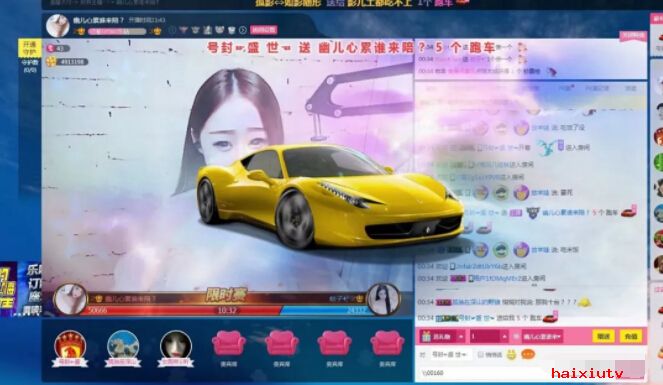Open the yellow smiley emoji picker
The image size is (663, 385).
click(x=511, y=355)
